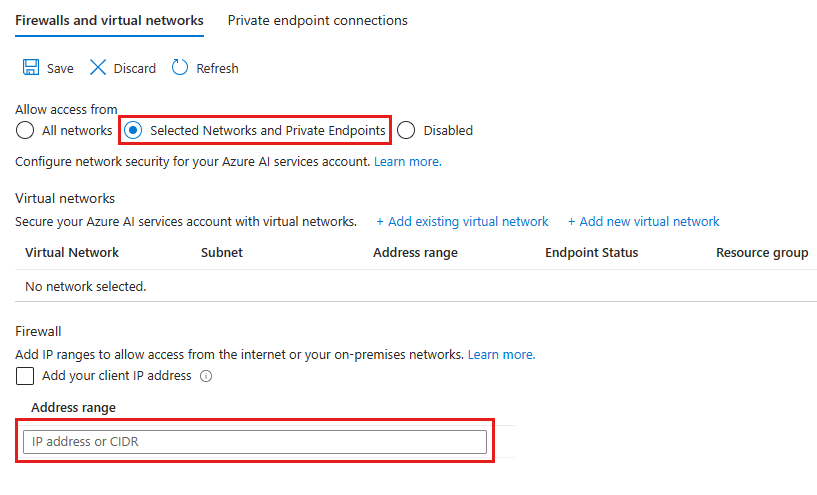
Task: Click Add new virtual network link
Action: pyautogui.click(x=643, y=221)
